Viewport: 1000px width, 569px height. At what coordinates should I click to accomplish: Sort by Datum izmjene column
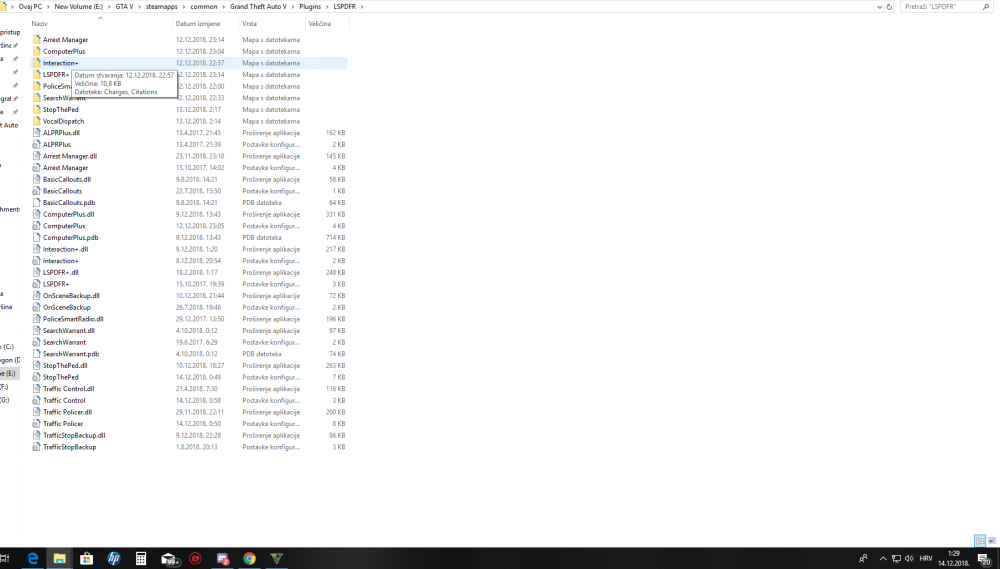198,24
